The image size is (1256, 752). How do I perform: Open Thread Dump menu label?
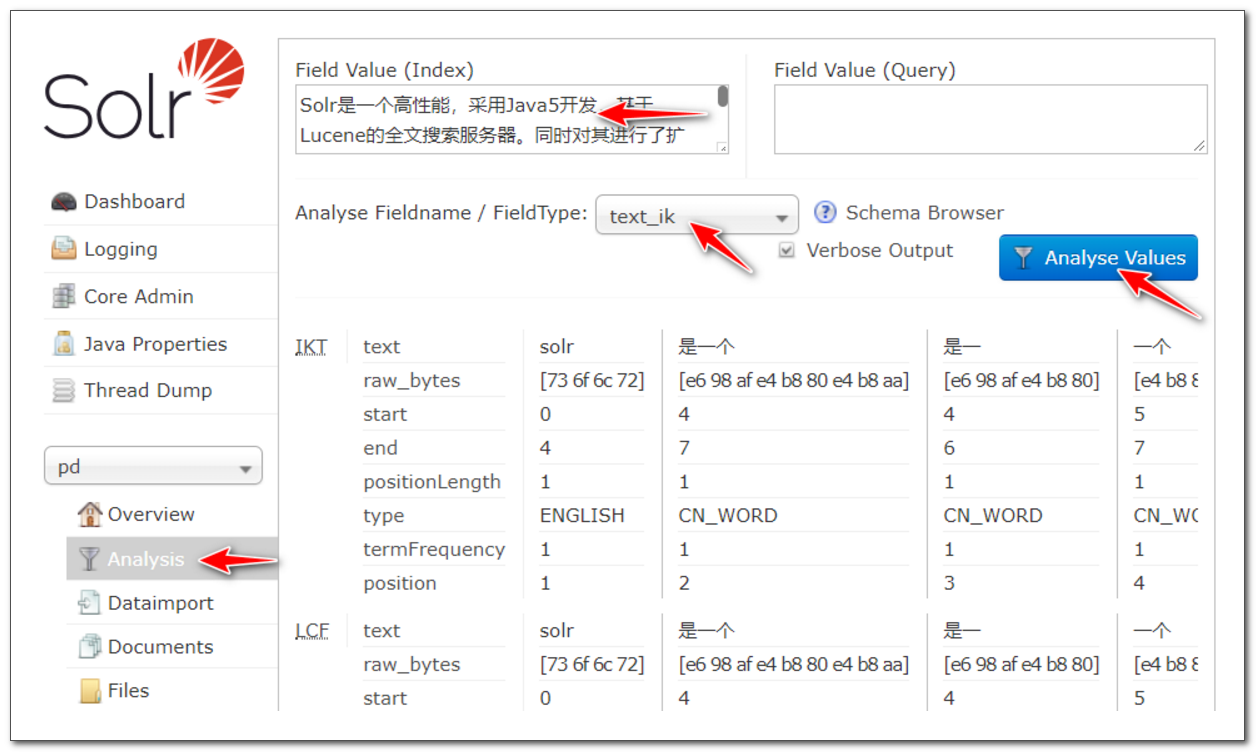click(148, 391)
